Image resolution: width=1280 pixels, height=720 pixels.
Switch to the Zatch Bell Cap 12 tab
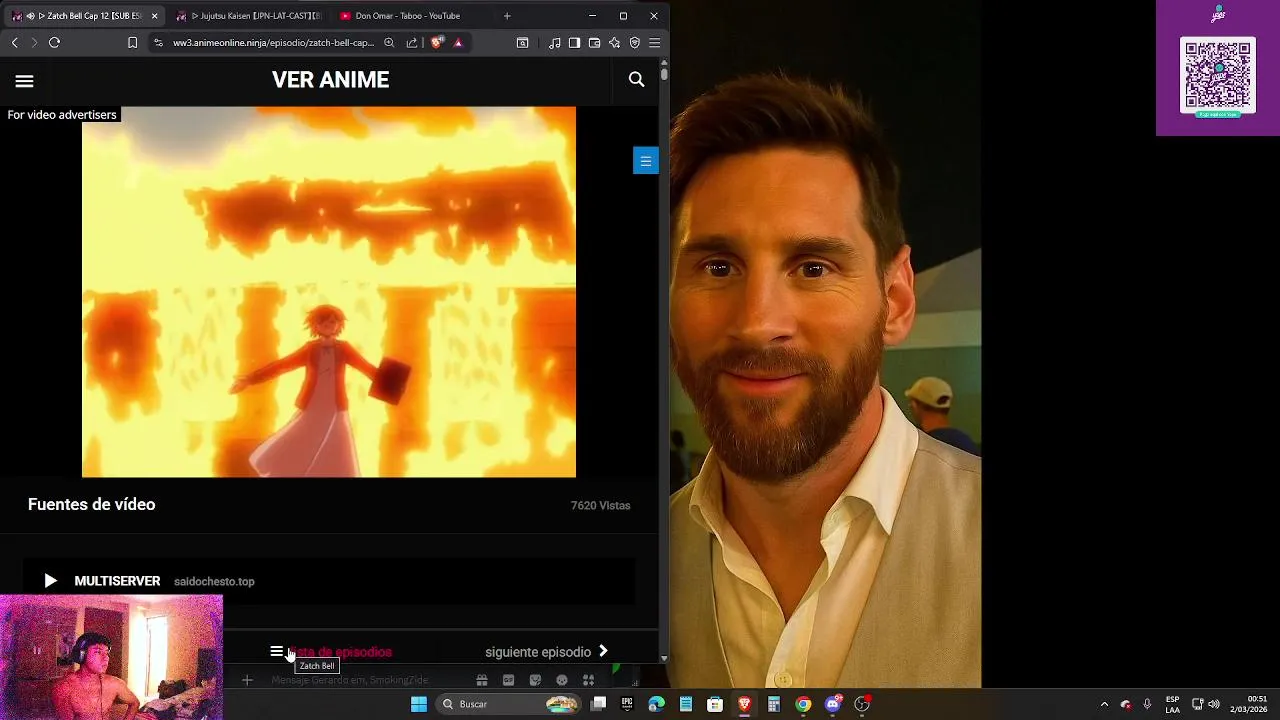click(x=85, y=16)
